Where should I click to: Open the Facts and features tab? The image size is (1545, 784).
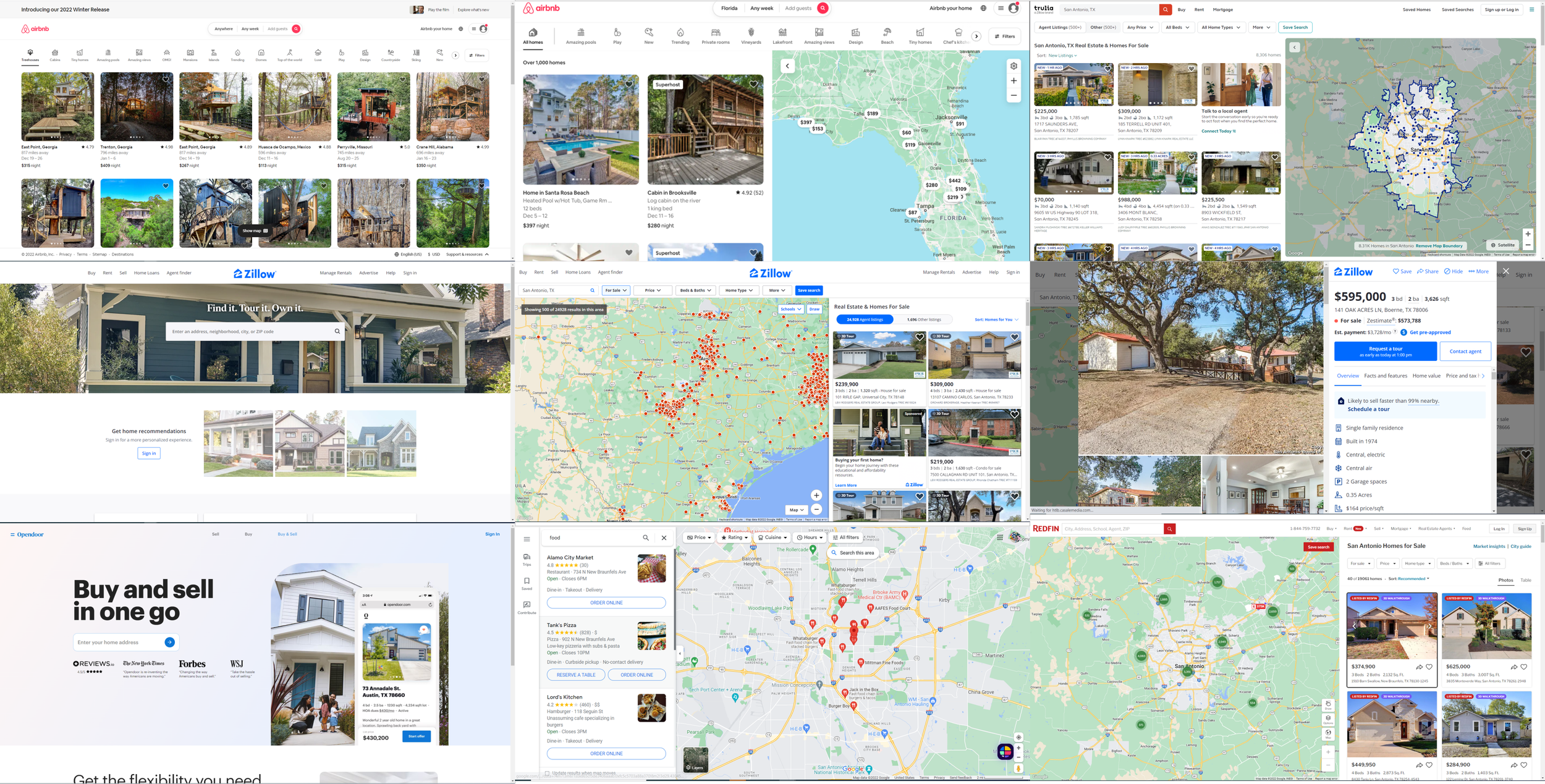tap(1385, 376)
